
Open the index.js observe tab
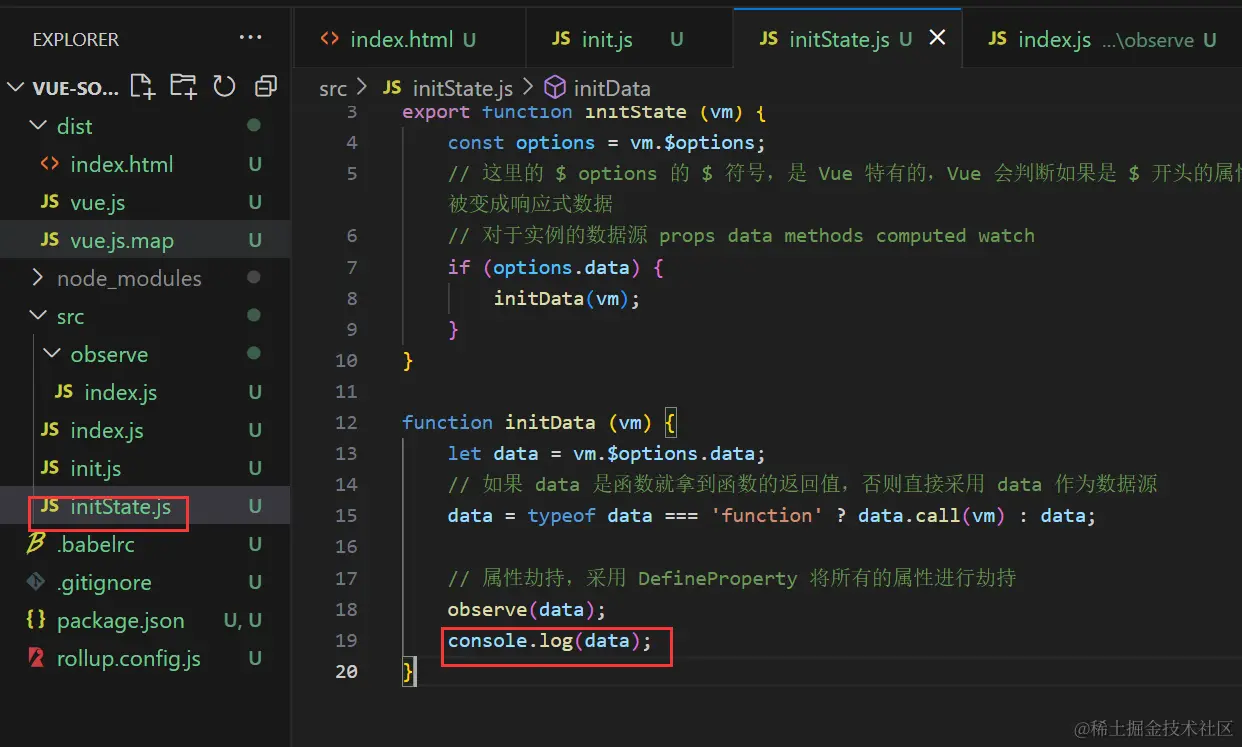[x=1102, y=40]
